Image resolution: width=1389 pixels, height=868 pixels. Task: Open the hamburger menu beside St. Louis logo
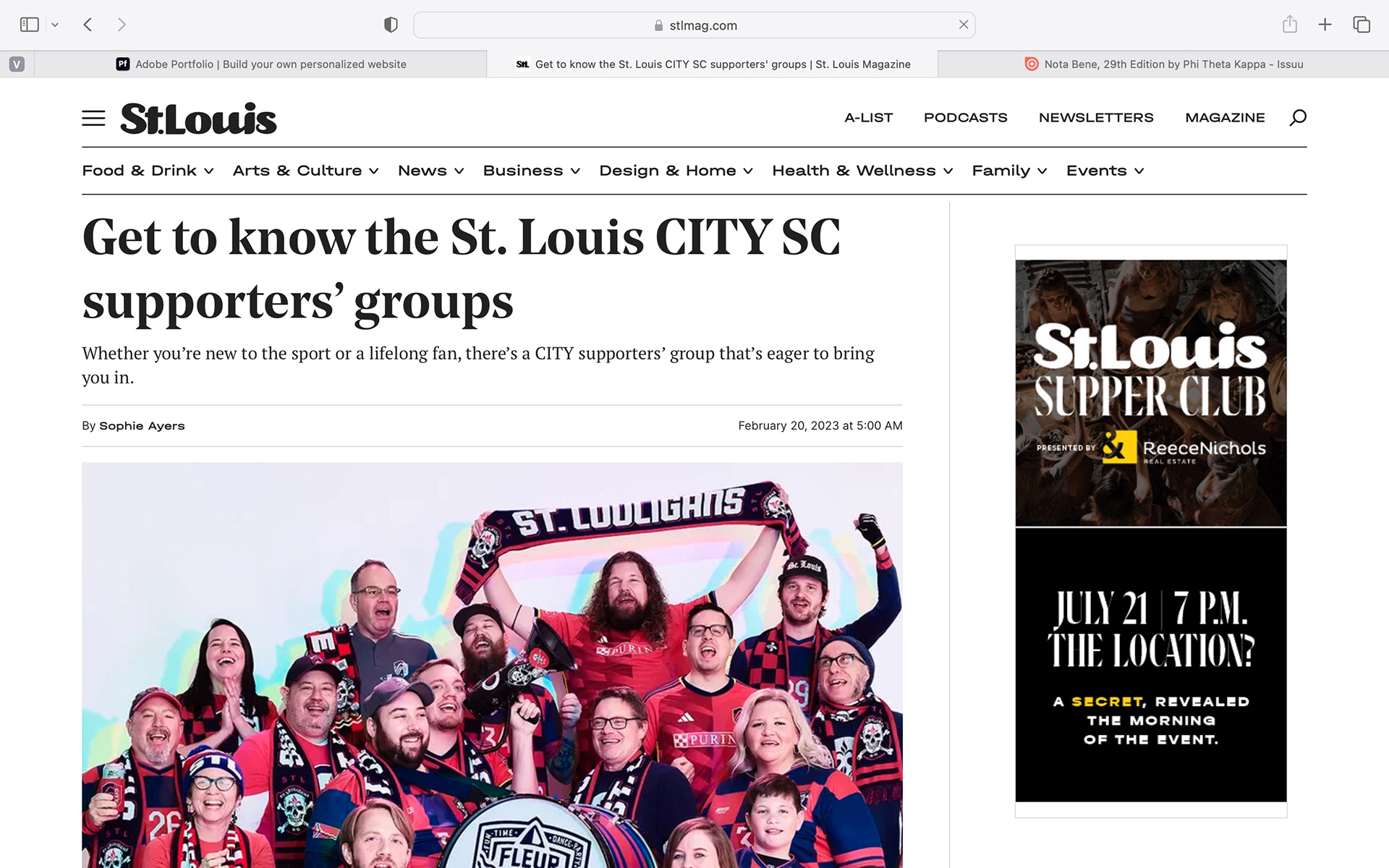point(93,118)
